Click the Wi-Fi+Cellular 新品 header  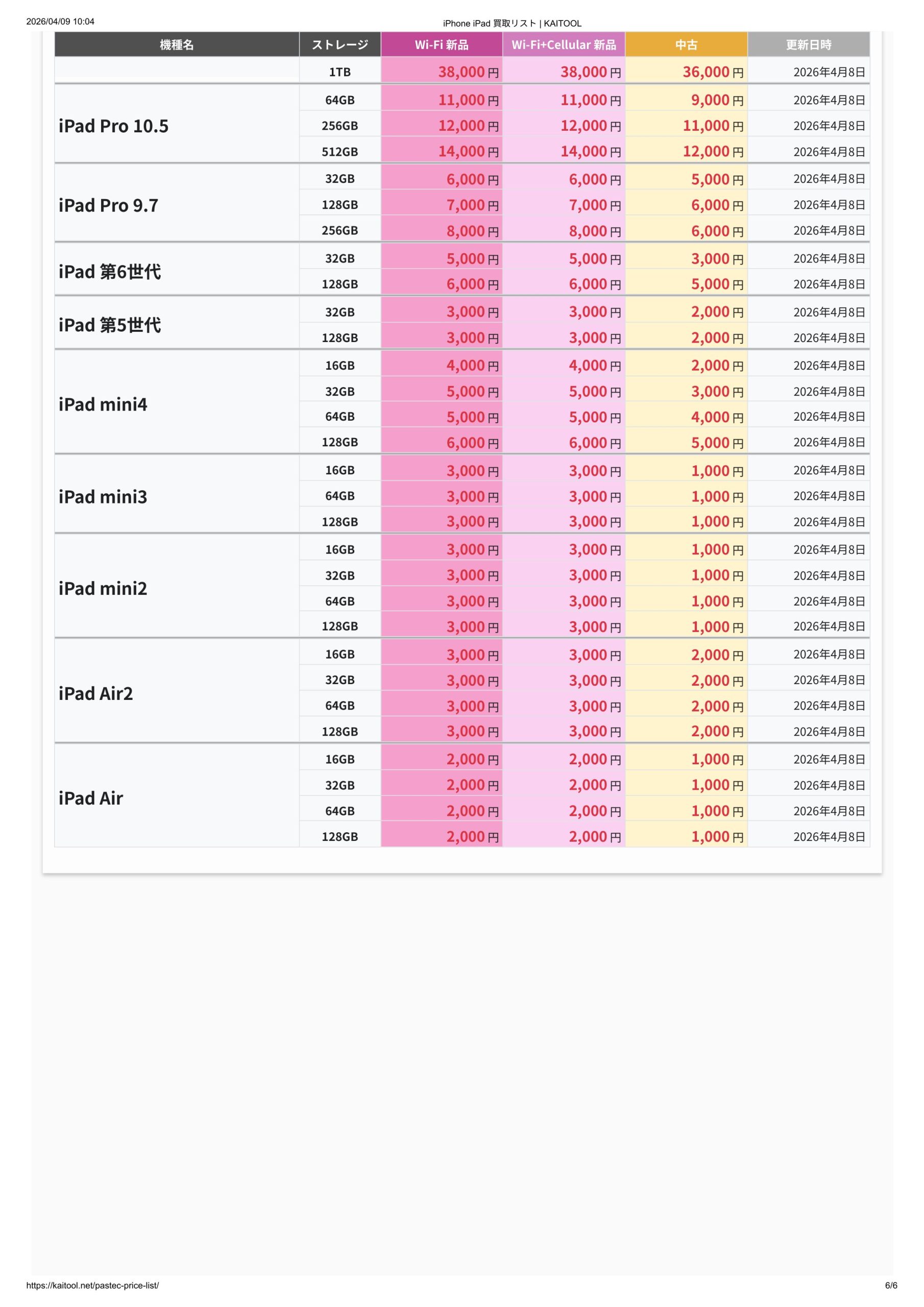(x=563, y=44)
